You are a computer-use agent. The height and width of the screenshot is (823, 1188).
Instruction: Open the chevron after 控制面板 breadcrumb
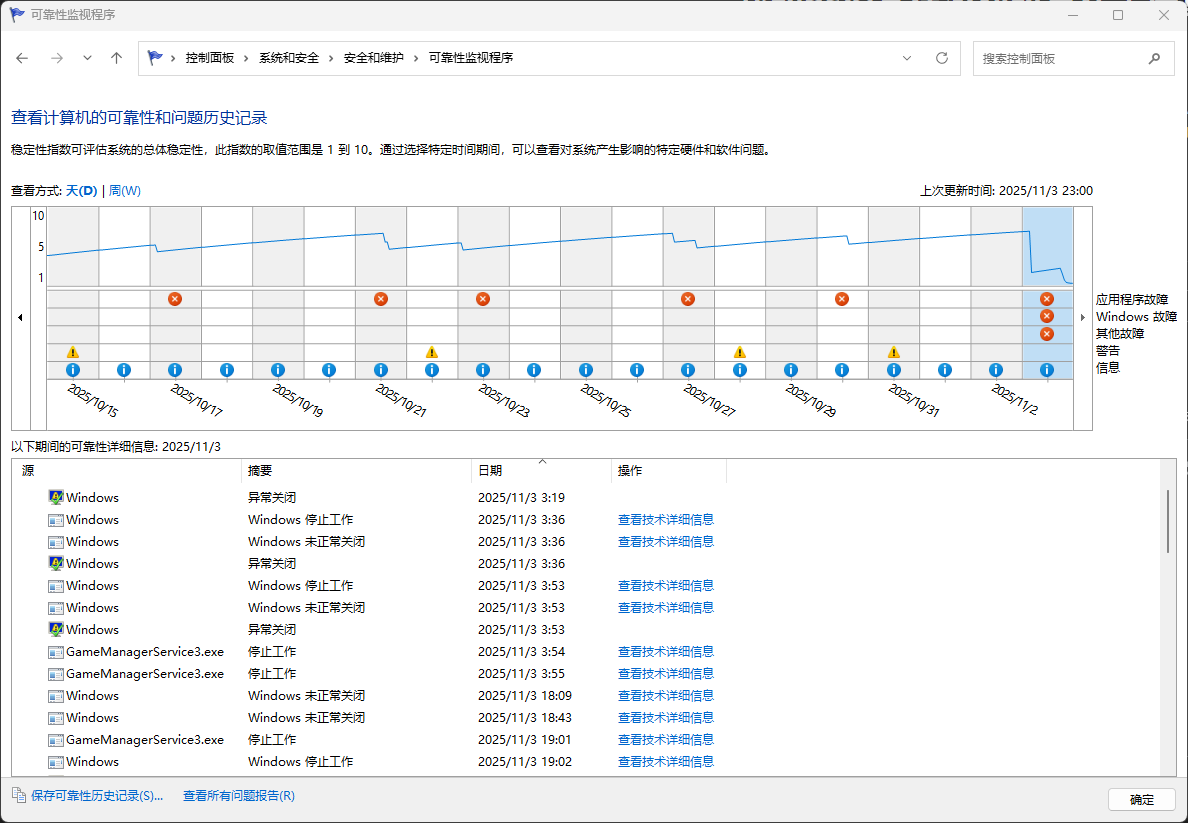(246, 58)
